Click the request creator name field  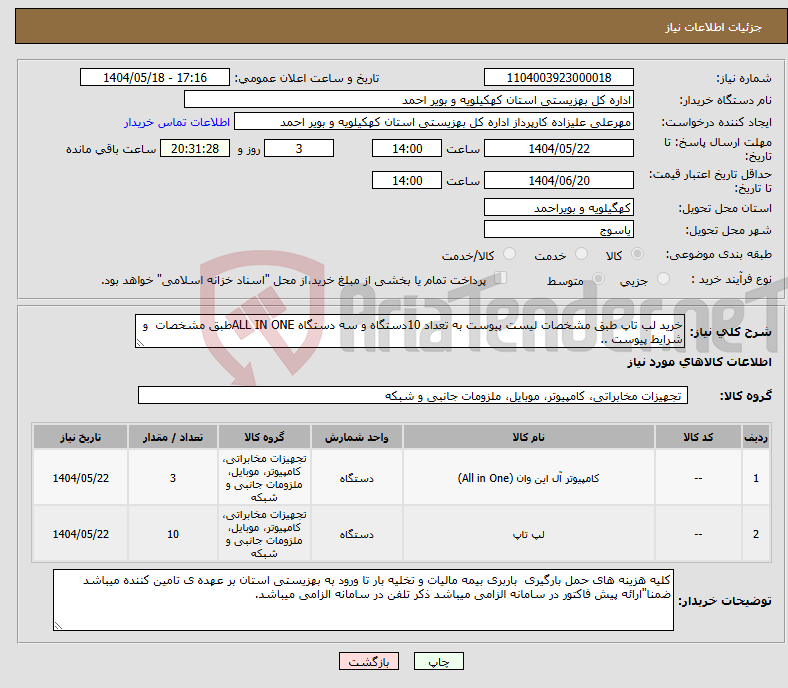(x=434, y=122)
